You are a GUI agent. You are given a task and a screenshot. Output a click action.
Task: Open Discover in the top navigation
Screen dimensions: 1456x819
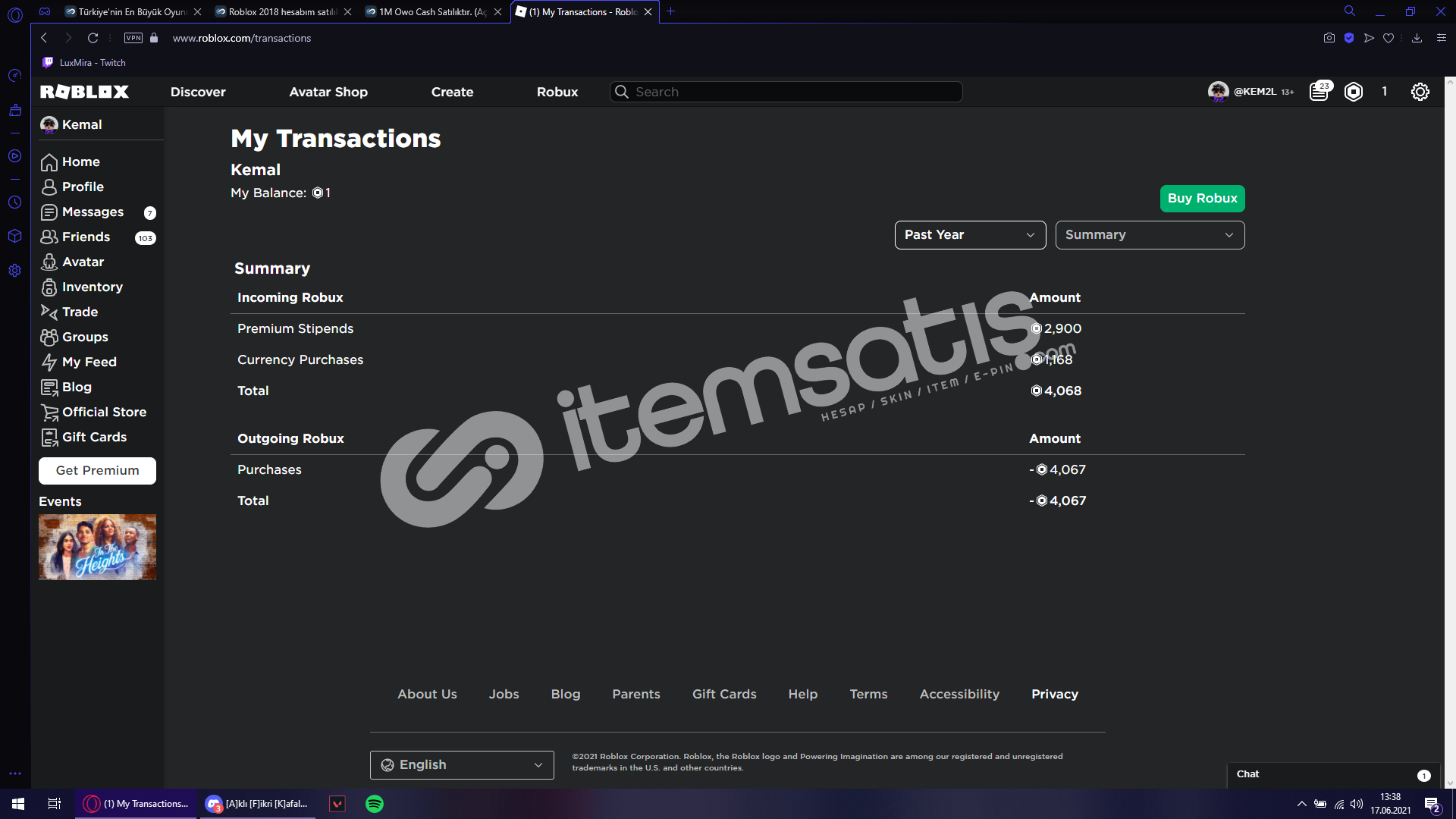click(x=198, y=92)
